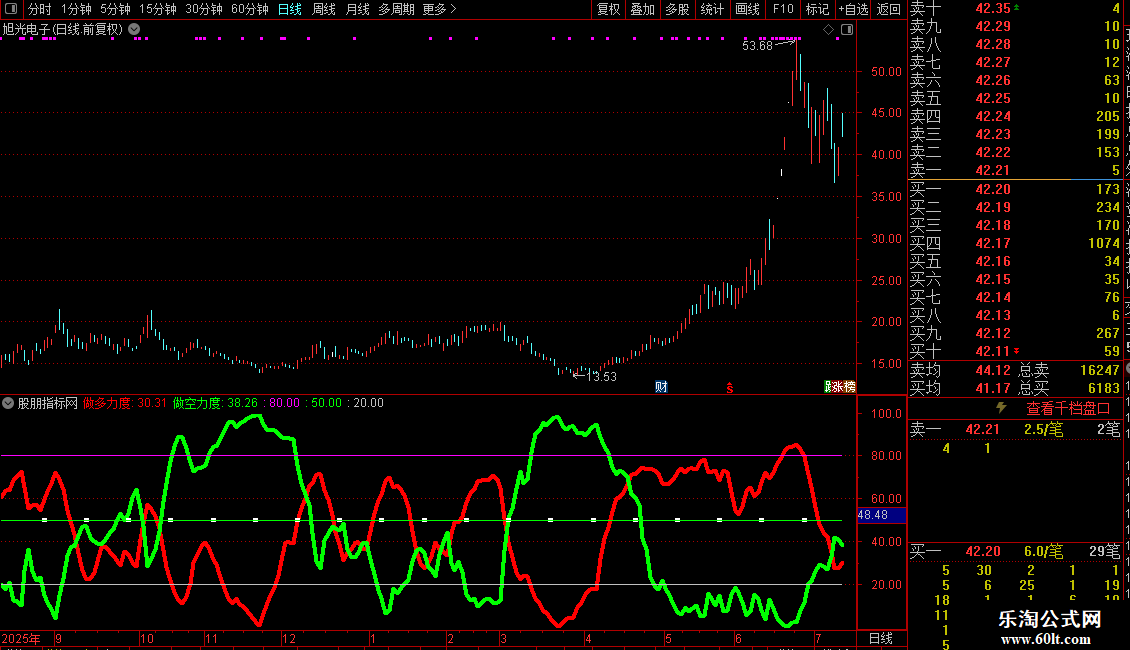Open the 旭光电子 chart title dropdown arrow
Image resolution: width=1130 pixels, height=650 pixels.
pyautogui.click(x=134, y=30)
